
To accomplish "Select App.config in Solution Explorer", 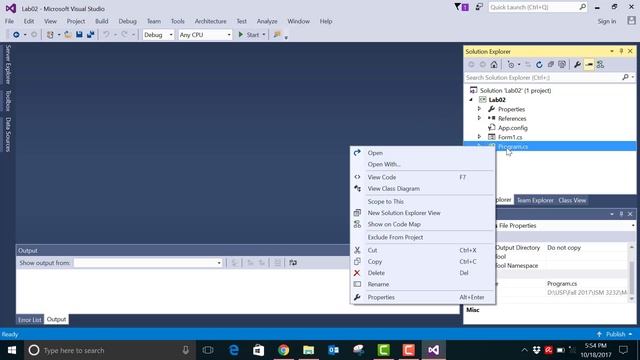I will click(512, 128).
